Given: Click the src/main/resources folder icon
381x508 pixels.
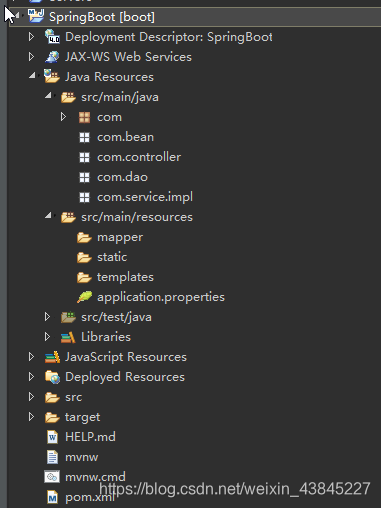Looking at the screenshot, I should [x=68, y=217].
